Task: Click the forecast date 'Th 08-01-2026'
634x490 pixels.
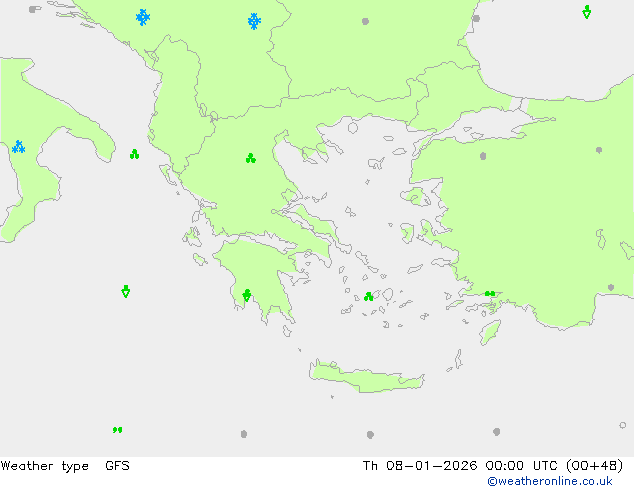Action: pos(420,466)
